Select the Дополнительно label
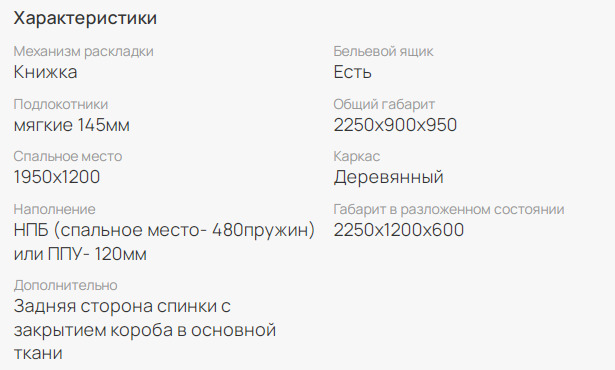 66,285
